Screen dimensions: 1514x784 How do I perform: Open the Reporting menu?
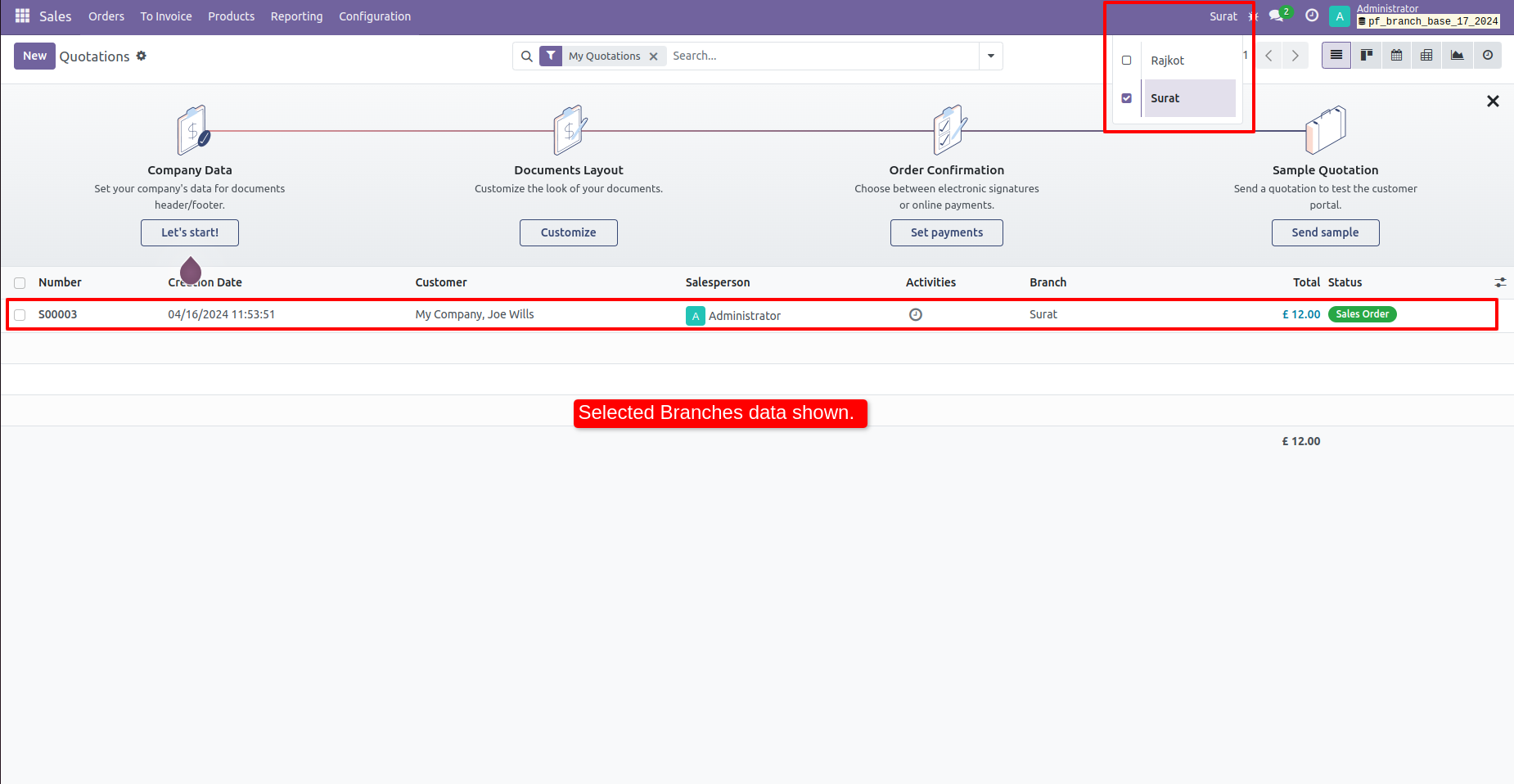(x=296, y=16)
